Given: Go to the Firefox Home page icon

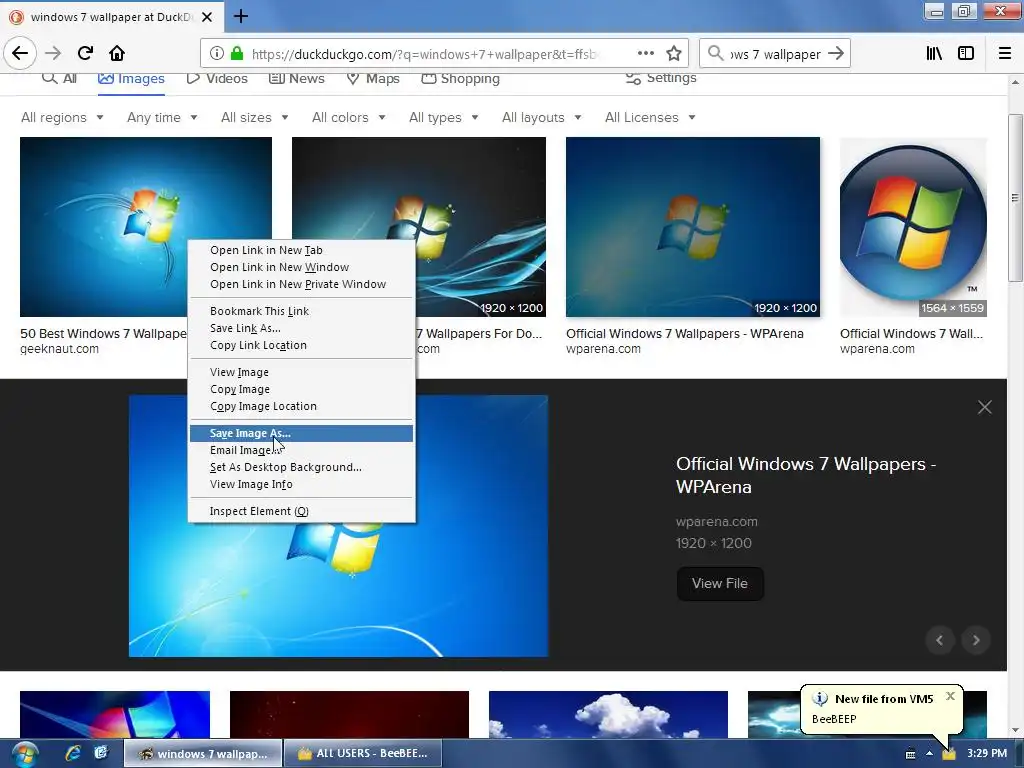Looking at the screenshot, I should pos(117,54).
